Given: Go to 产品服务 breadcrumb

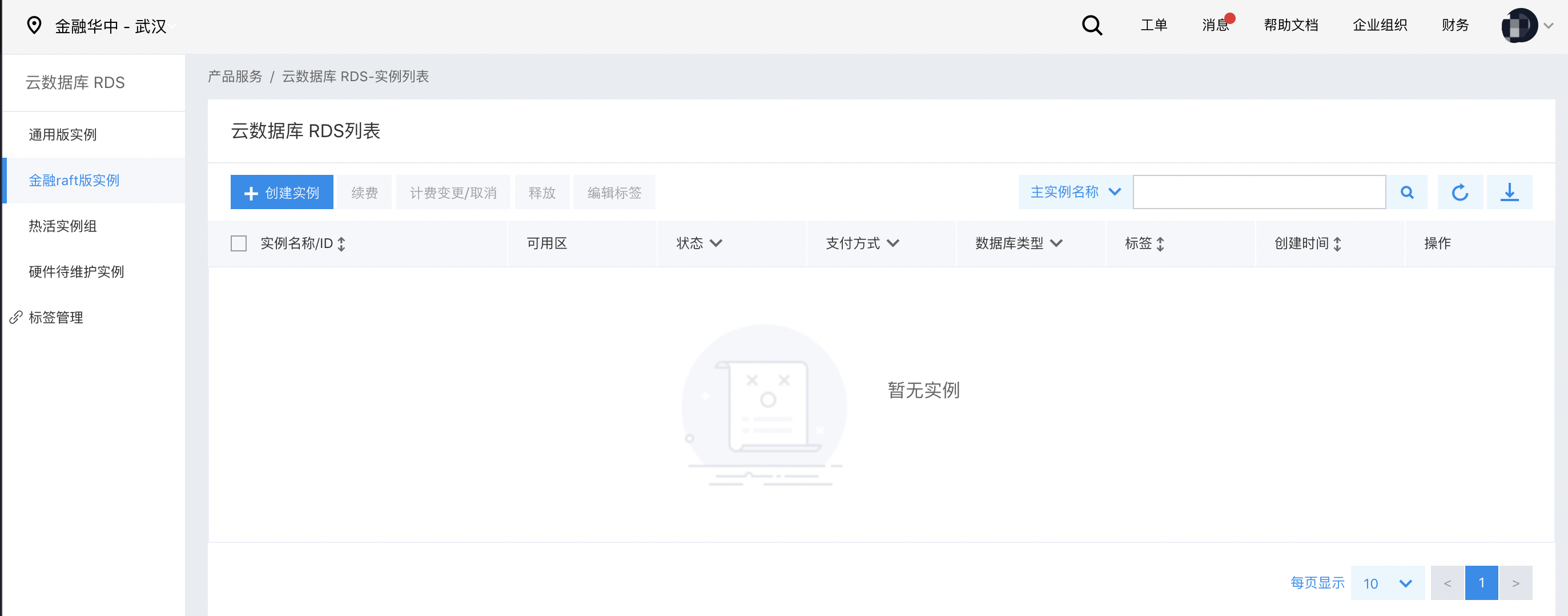Looking at the screenshot, I should point(235,76).
